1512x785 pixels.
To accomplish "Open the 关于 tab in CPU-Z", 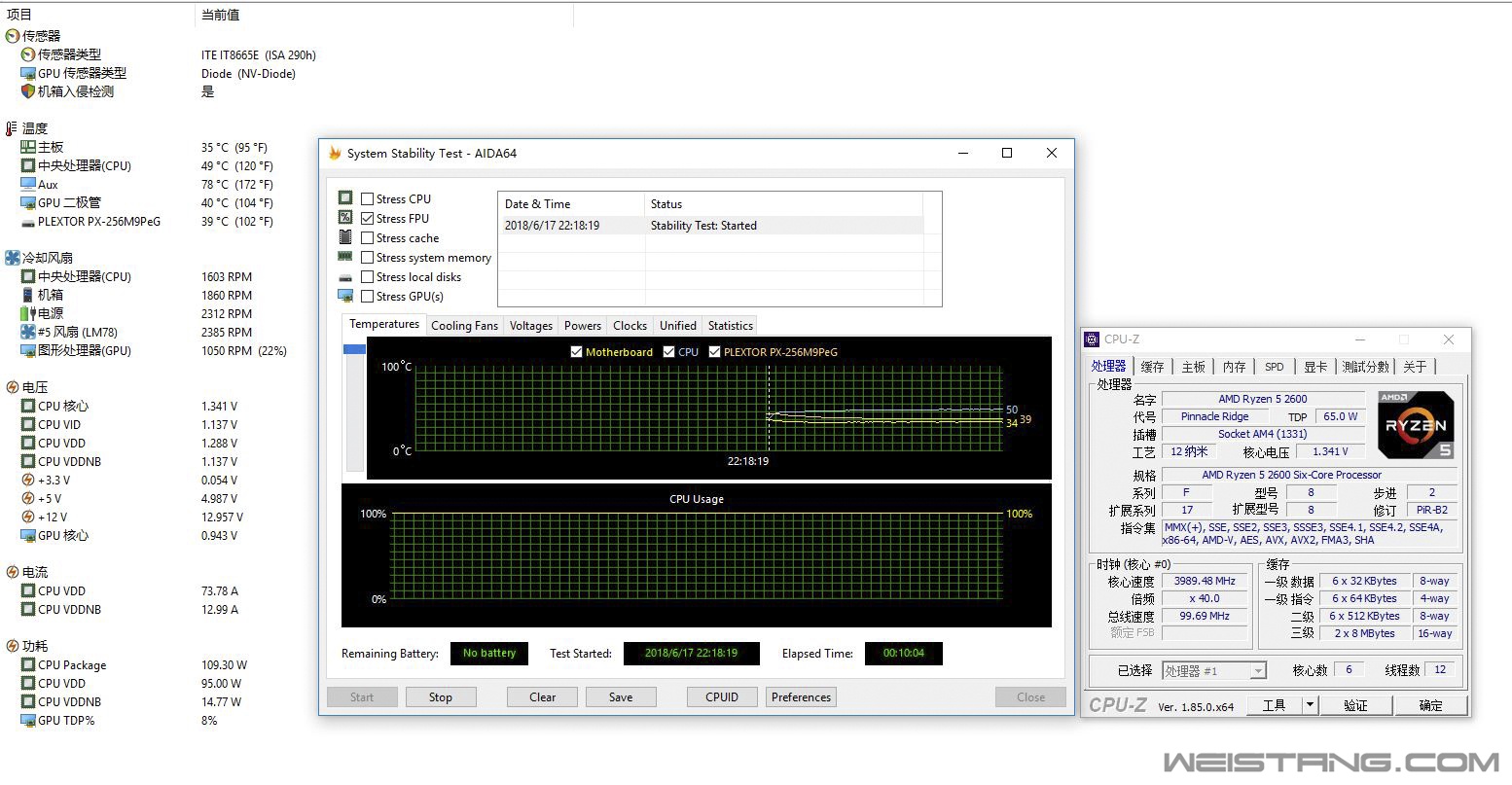I will 1416,367.
